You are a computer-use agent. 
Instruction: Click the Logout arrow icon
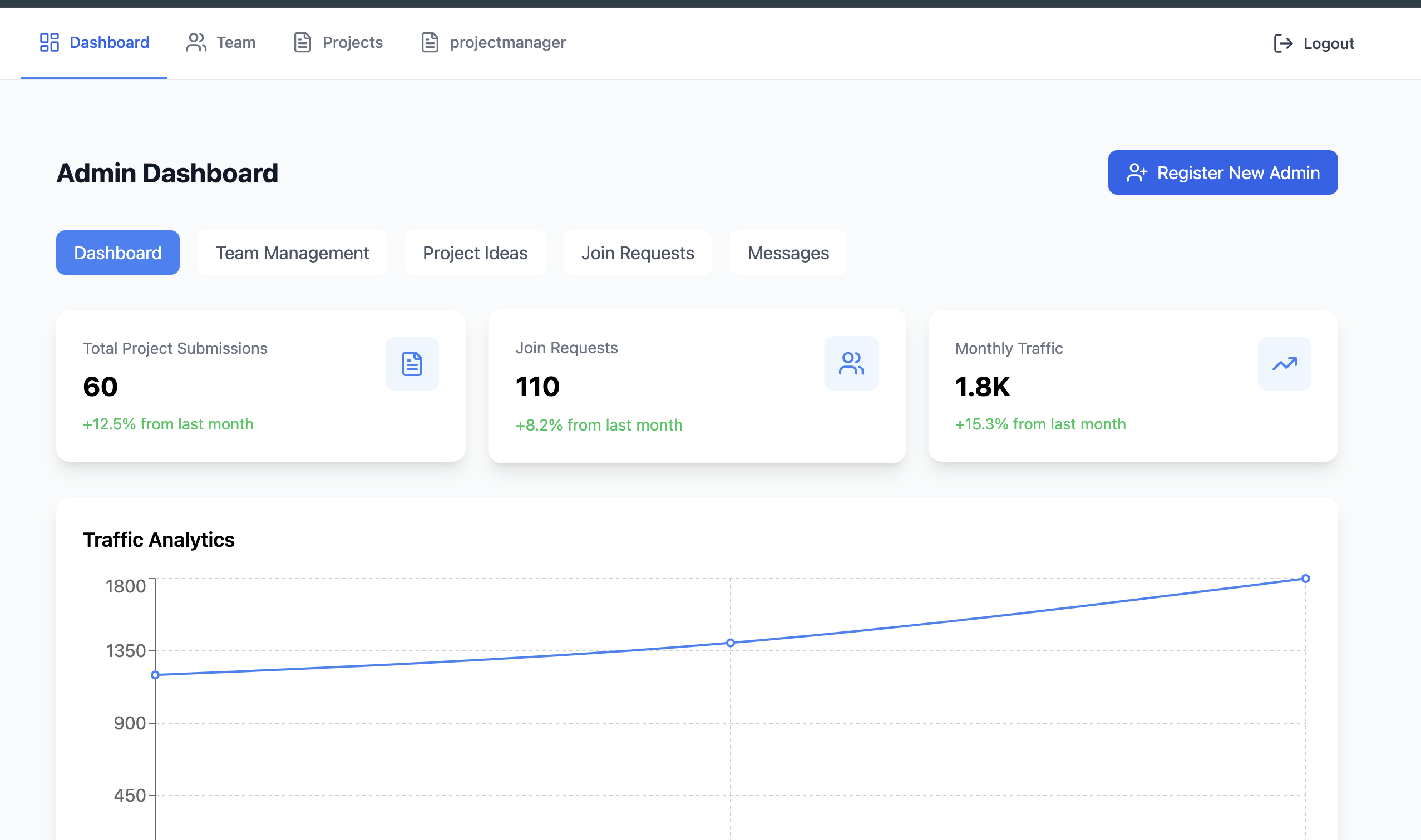[x=1284, y=43]
